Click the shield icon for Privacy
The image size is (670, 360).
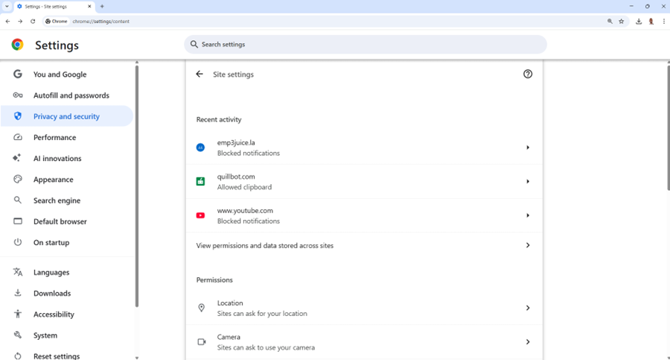tap(18, 116)
